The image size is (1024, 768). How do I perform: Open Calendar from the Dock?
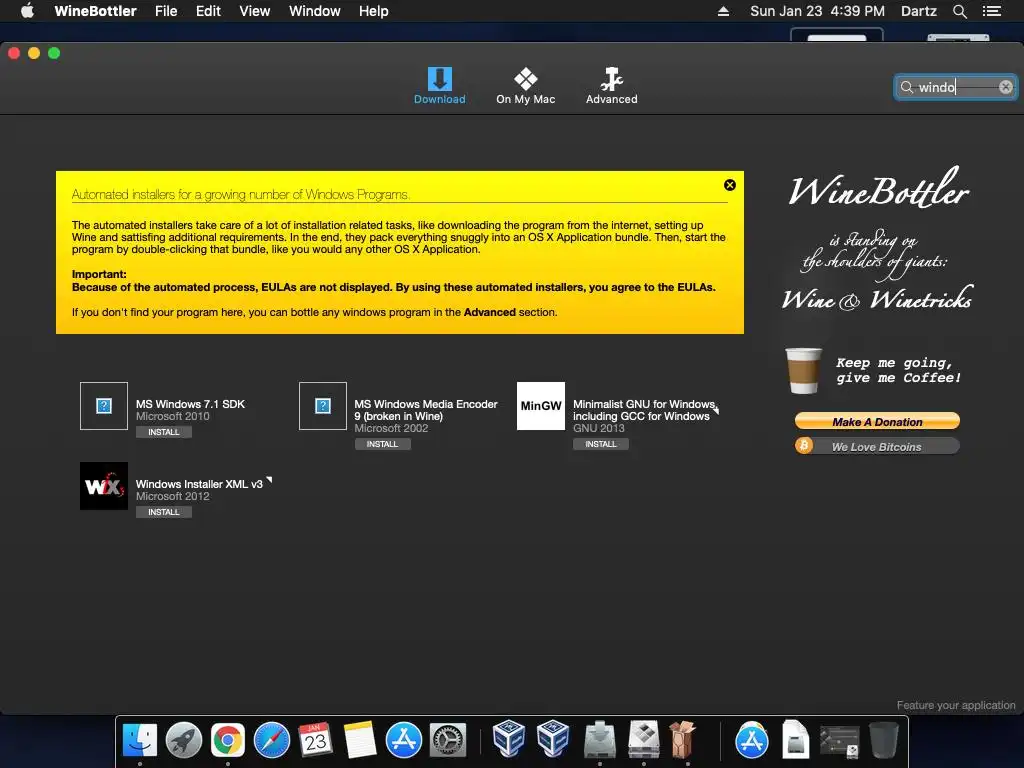[315, 741]
